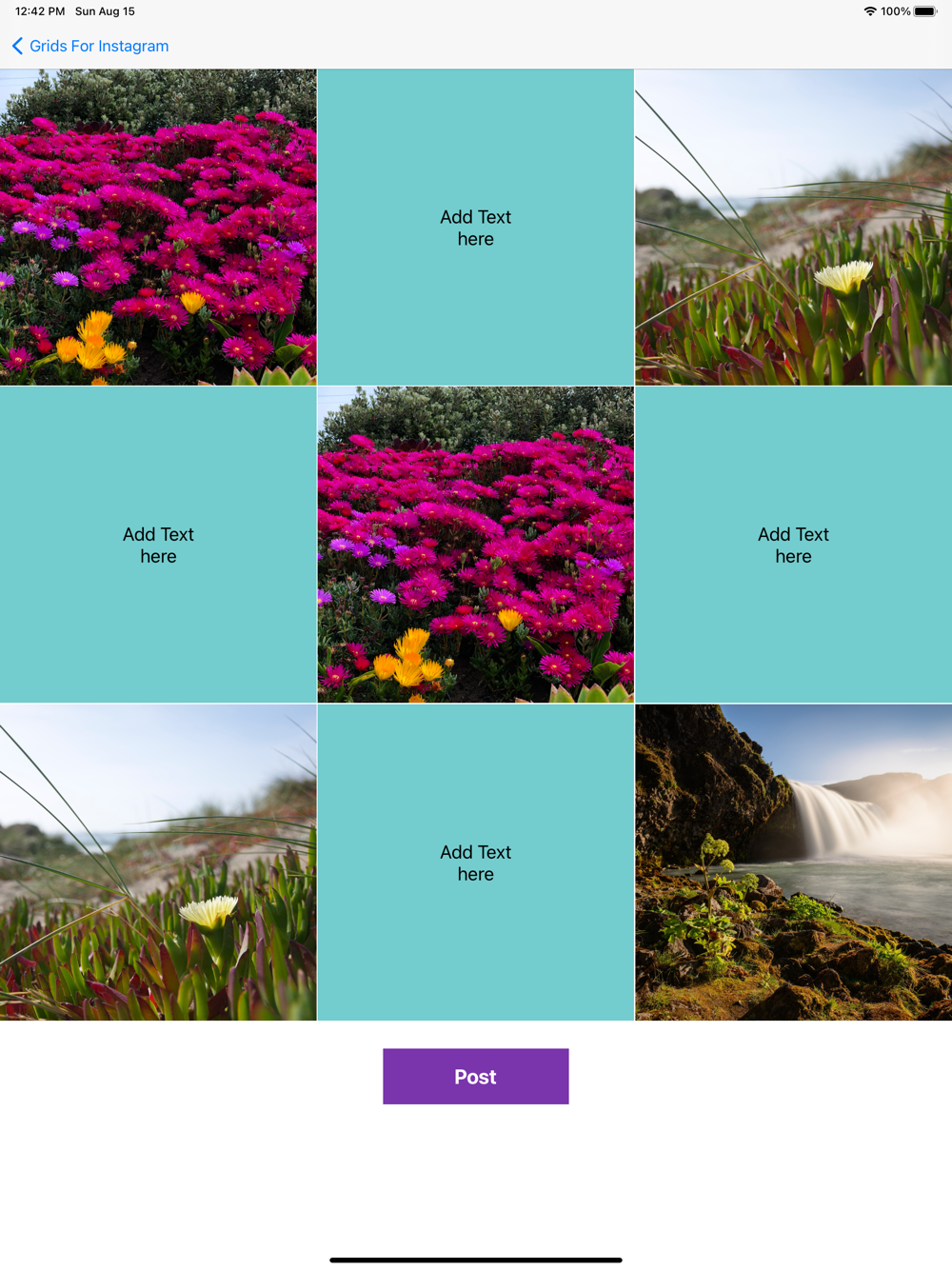Tap the 100% battery percentage label

click(896, 11)
